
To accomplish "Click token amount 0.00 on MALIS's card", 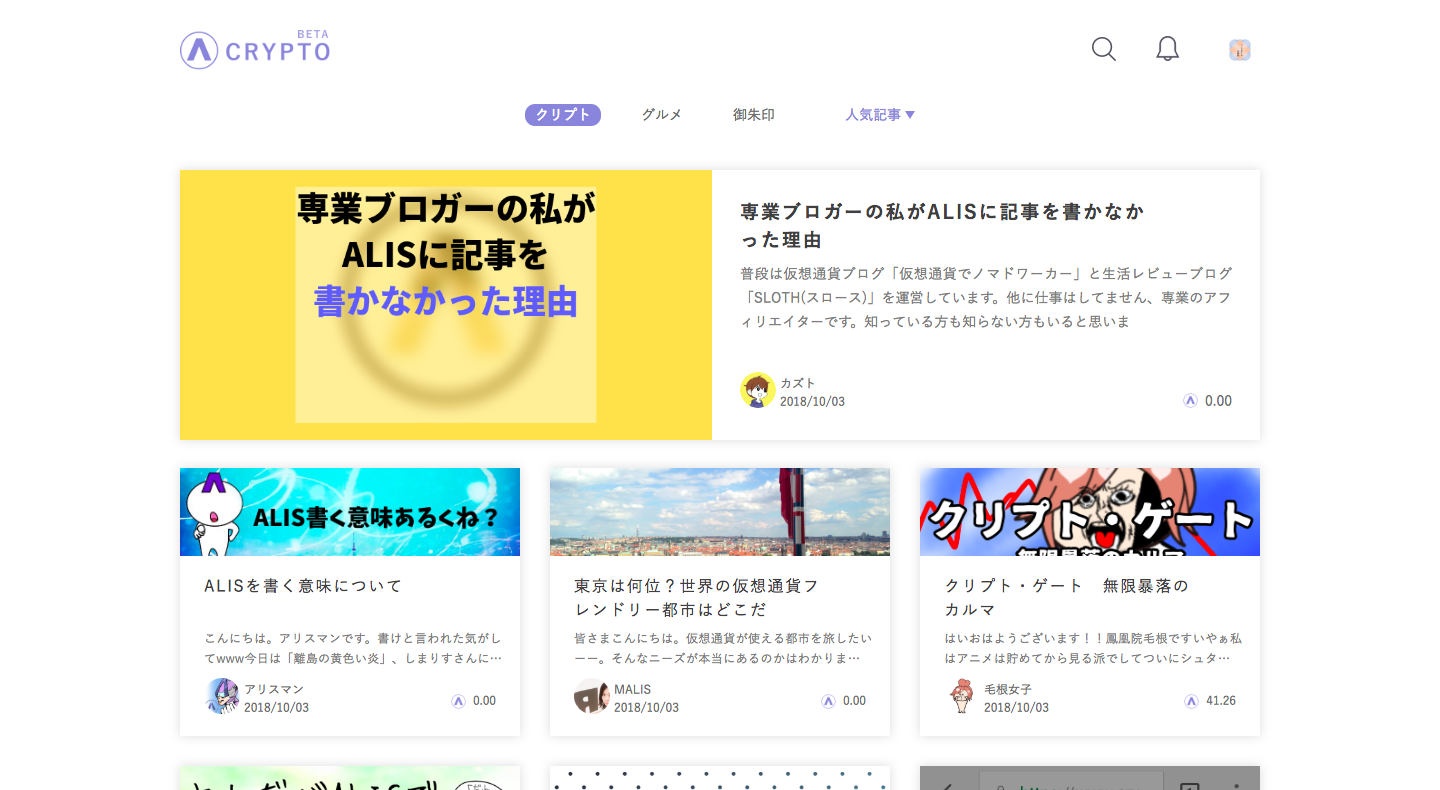I will point(854,701).
